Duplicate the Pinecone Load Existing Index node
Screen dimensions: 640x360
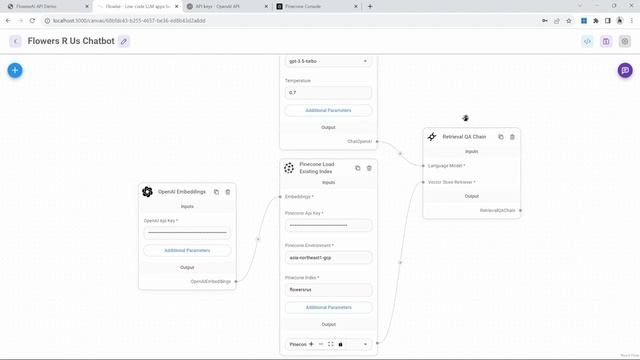[x=358, y=168]
